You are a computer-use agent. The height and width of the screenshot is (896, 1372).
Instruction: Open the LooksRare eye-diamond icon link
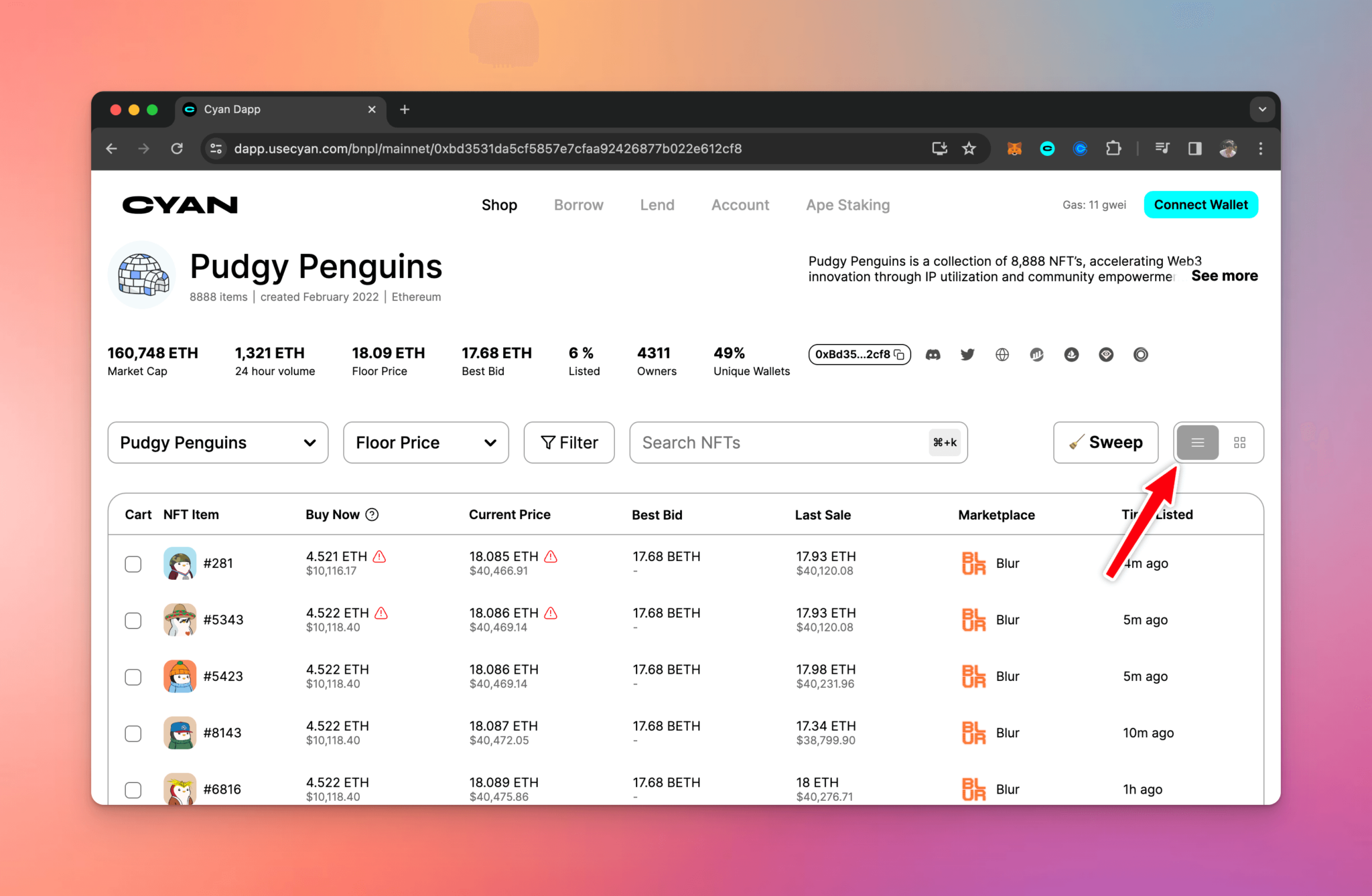pyautogui.click(x=1106, y=354)
